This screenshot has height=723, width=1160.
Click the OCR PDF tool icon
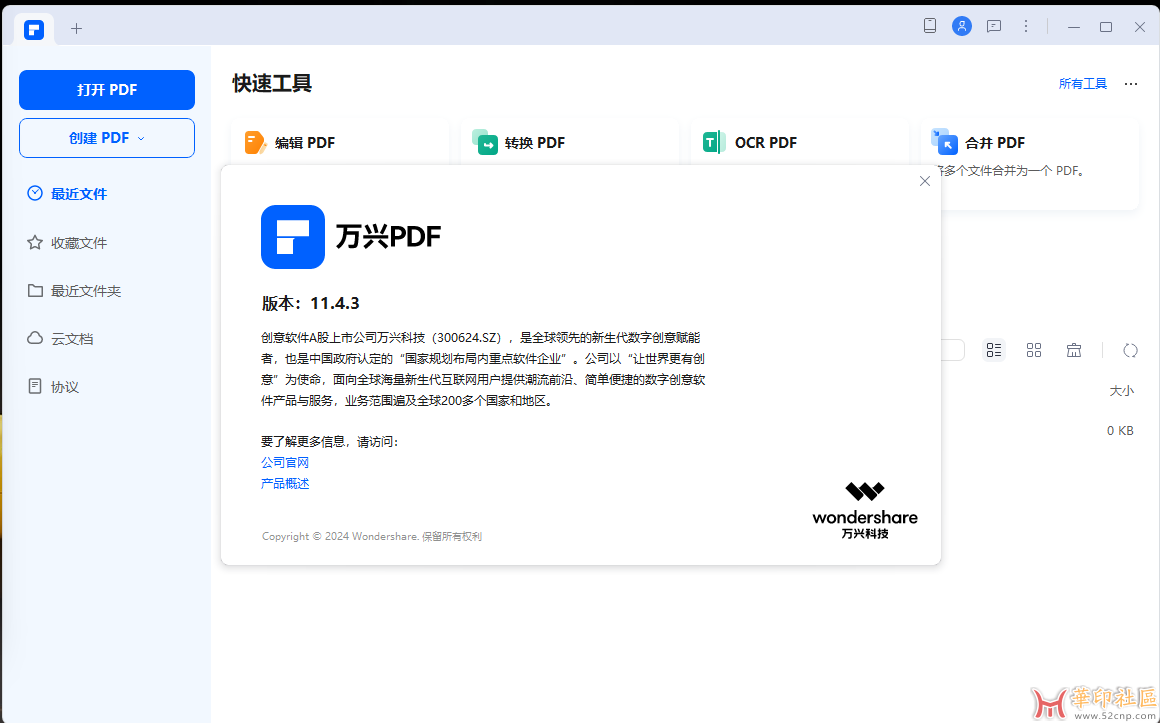714,142
